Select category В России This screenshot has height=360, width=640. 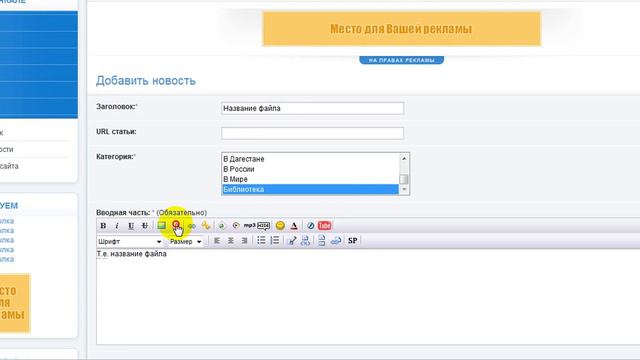[310, 169]
